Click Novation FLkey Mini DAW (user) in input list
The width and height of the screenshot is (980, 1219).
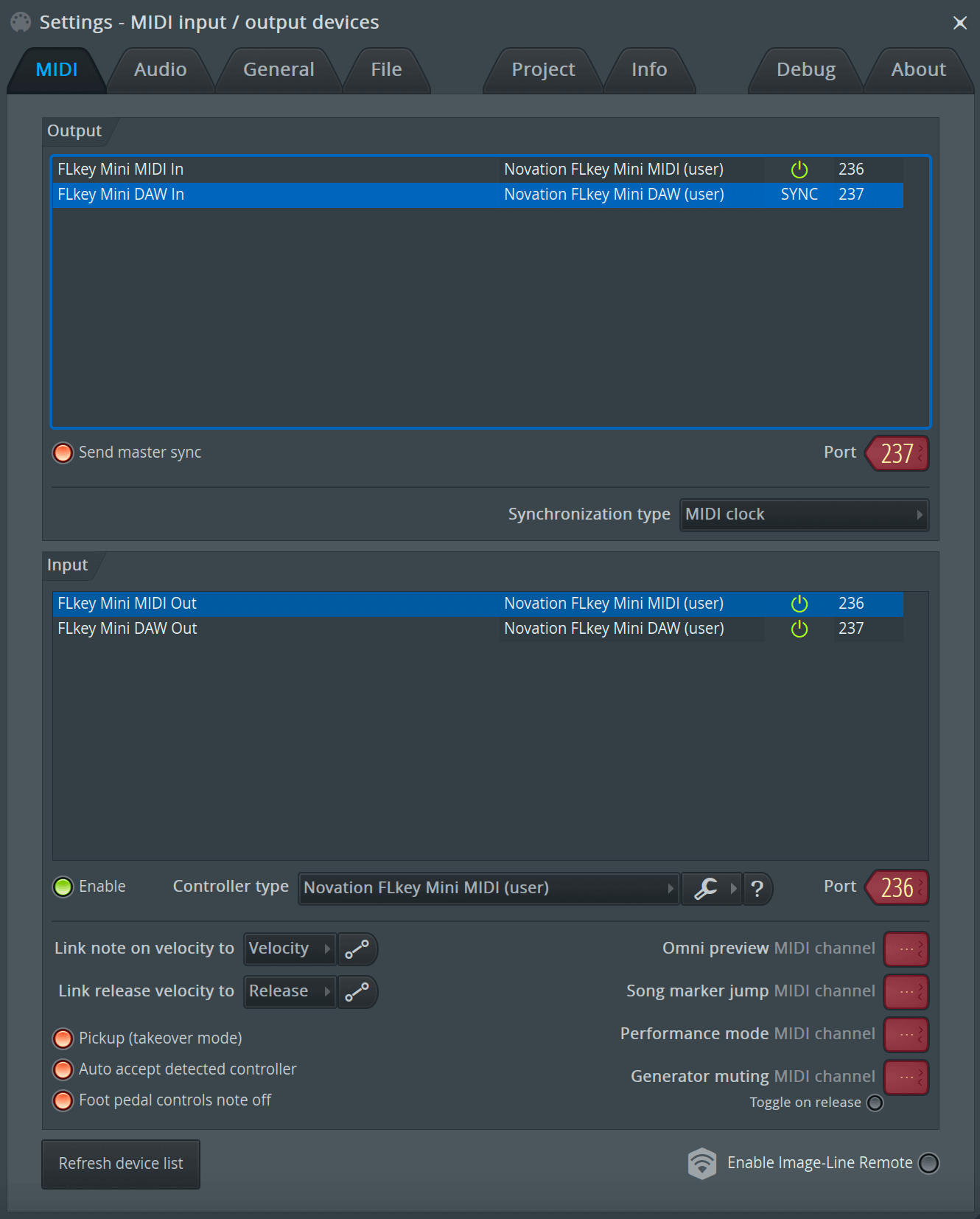(x=614, y=629)
